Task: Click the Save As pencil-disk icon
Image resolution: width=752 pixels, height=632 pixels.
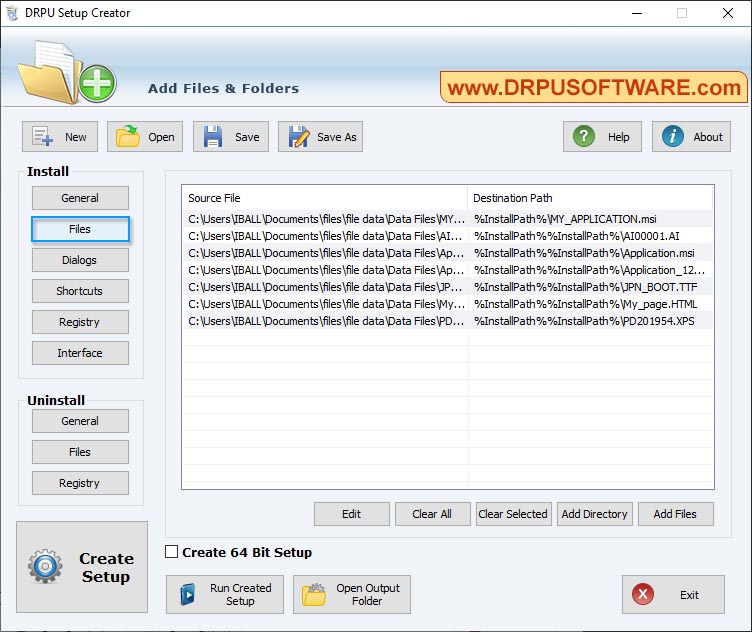Action: pyautogui.click(x=299, y=137)
